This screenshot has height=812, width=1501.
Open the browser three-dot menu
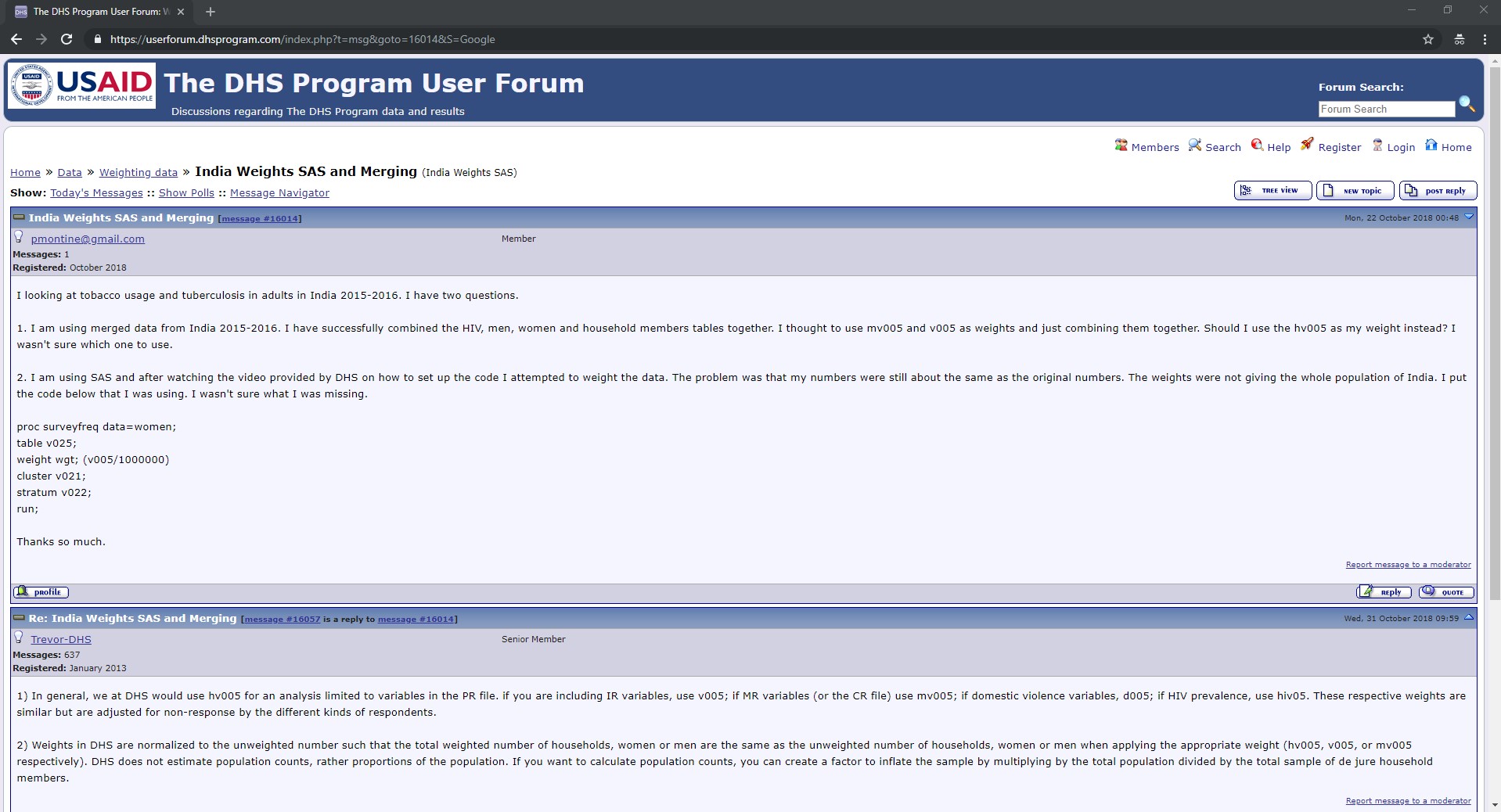pyautogui.click(x=1485, y=39)
